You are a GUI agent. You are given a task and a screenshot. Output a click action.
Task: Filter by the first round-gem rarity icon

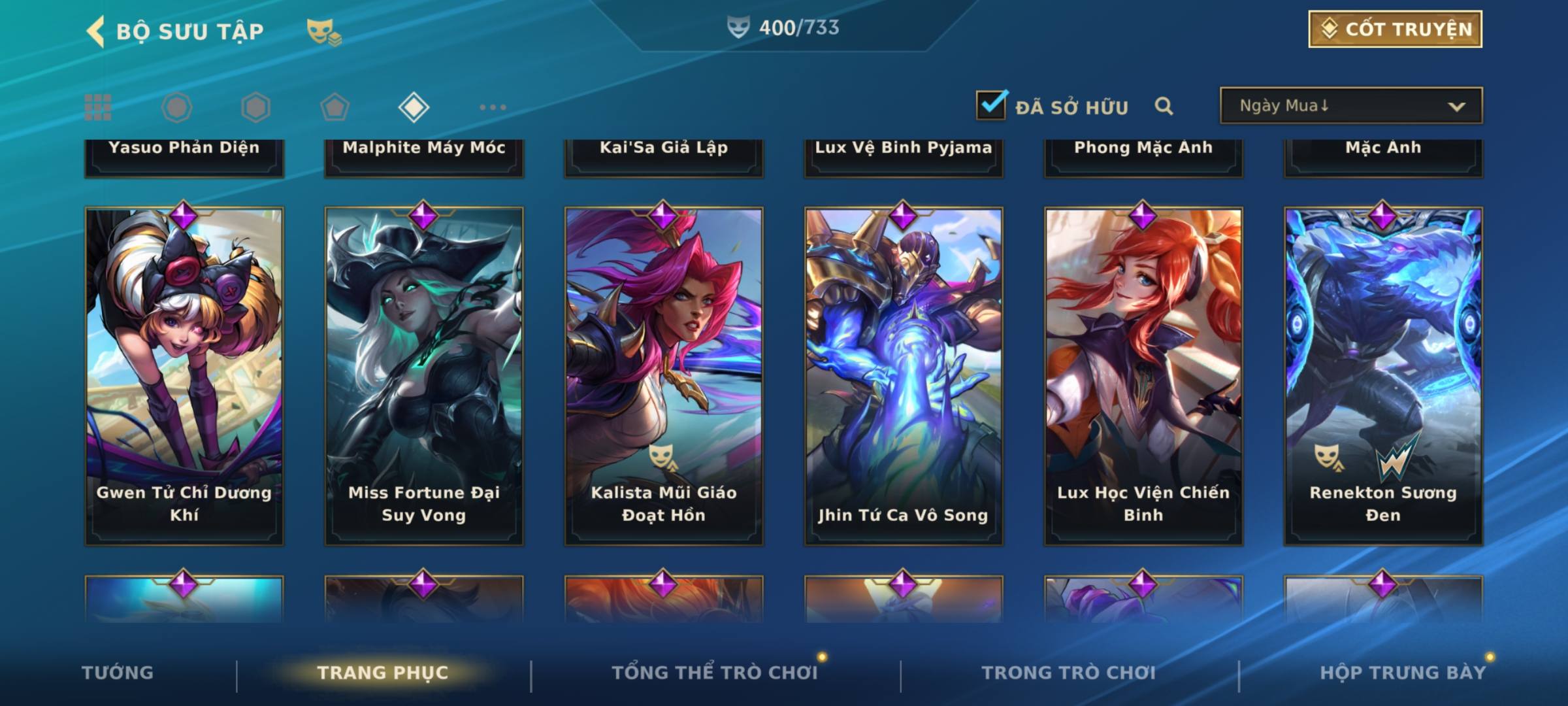point(176,107)
